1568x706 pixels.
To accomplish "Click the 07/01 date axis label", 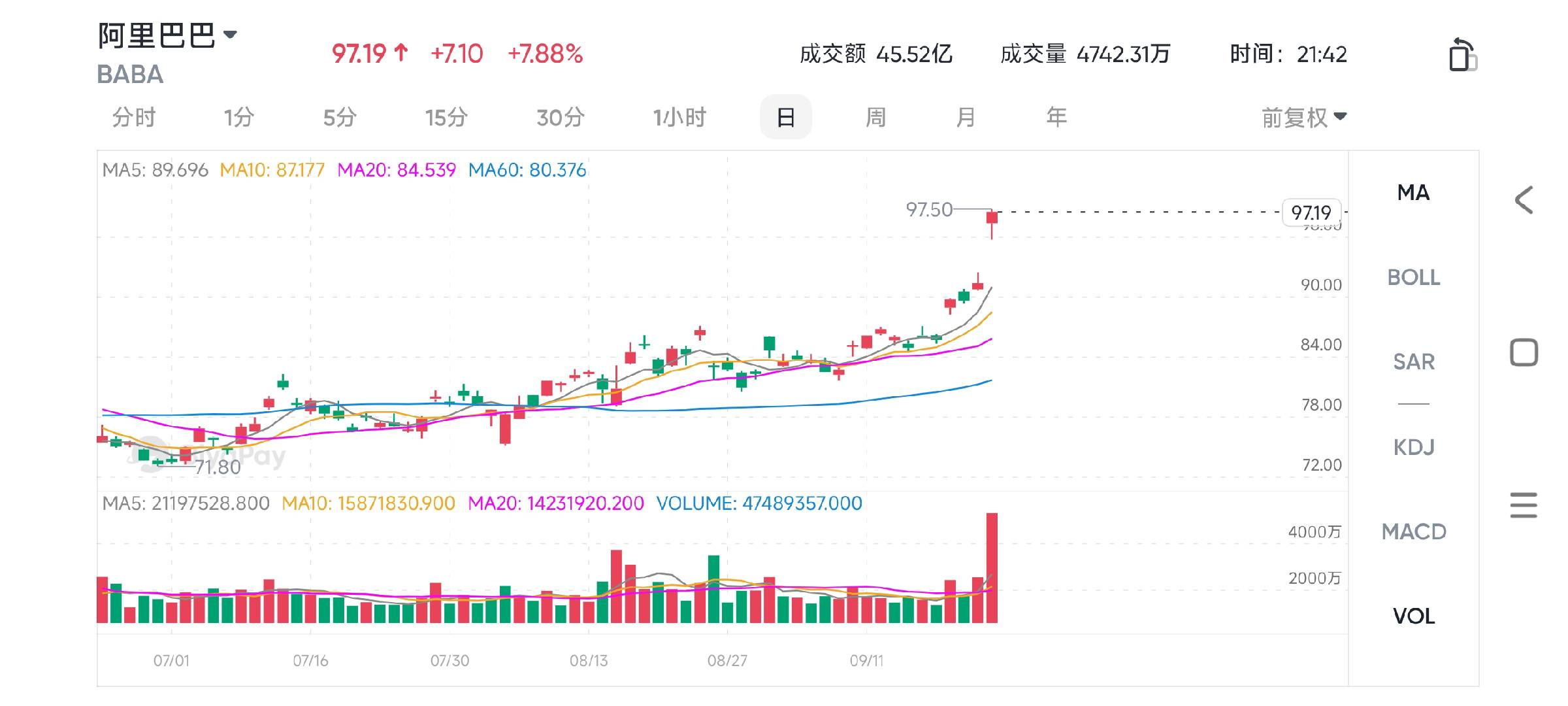I will click(x=171, y=661).
